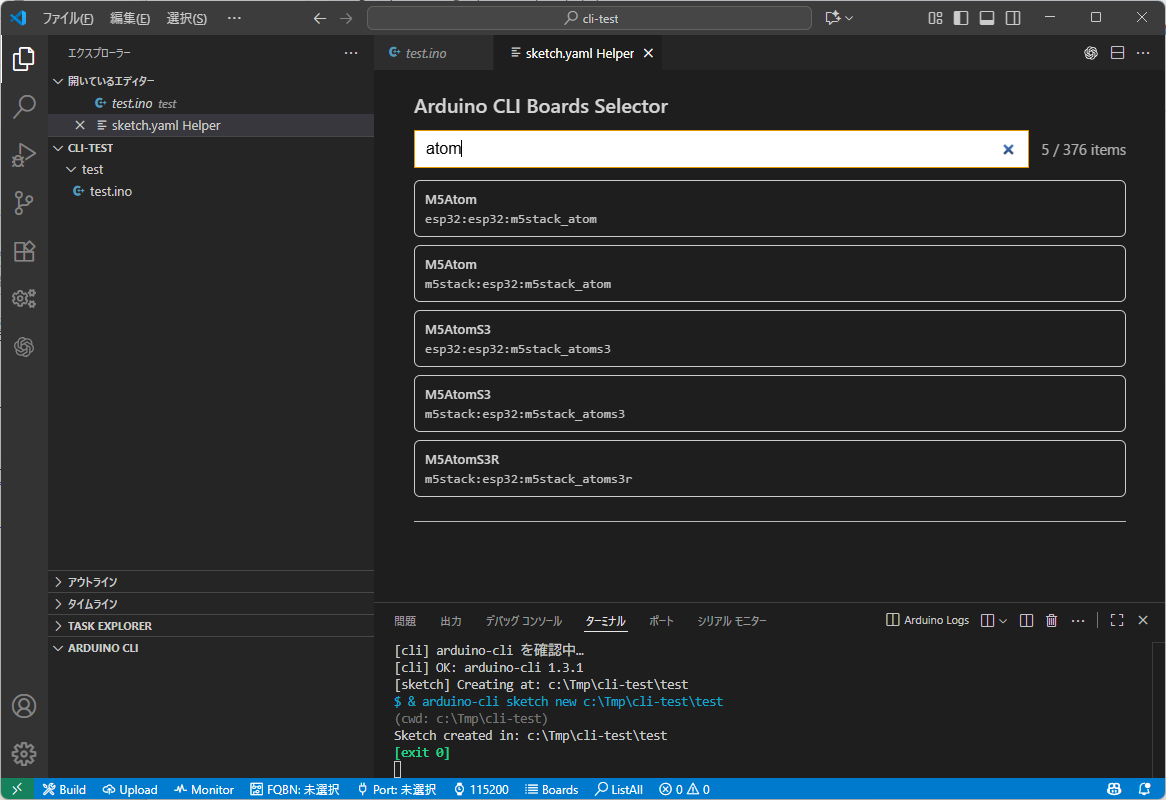This screenshot has height=800, width=1166.
Task: Open the 出力 panel tab
Action: pyautogui.click(x=451, y=621)
